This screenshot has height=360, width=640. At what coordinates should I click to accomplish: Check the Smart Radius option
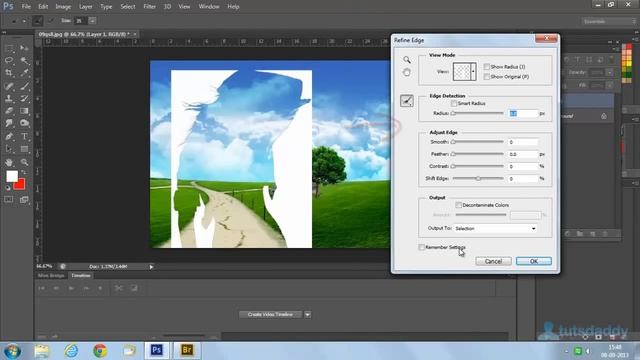point(454,103)
